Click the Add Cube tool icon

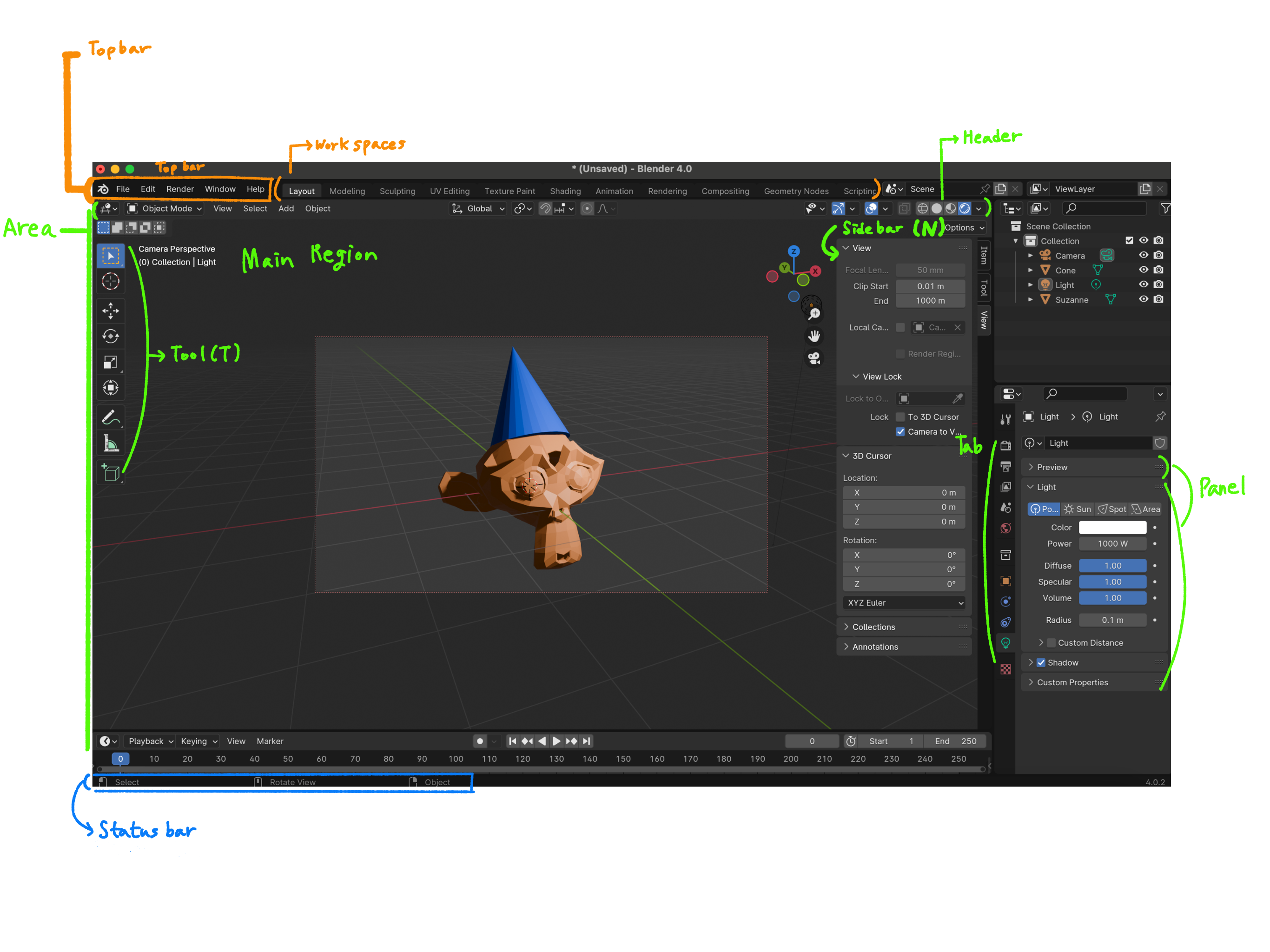[110, 473]
